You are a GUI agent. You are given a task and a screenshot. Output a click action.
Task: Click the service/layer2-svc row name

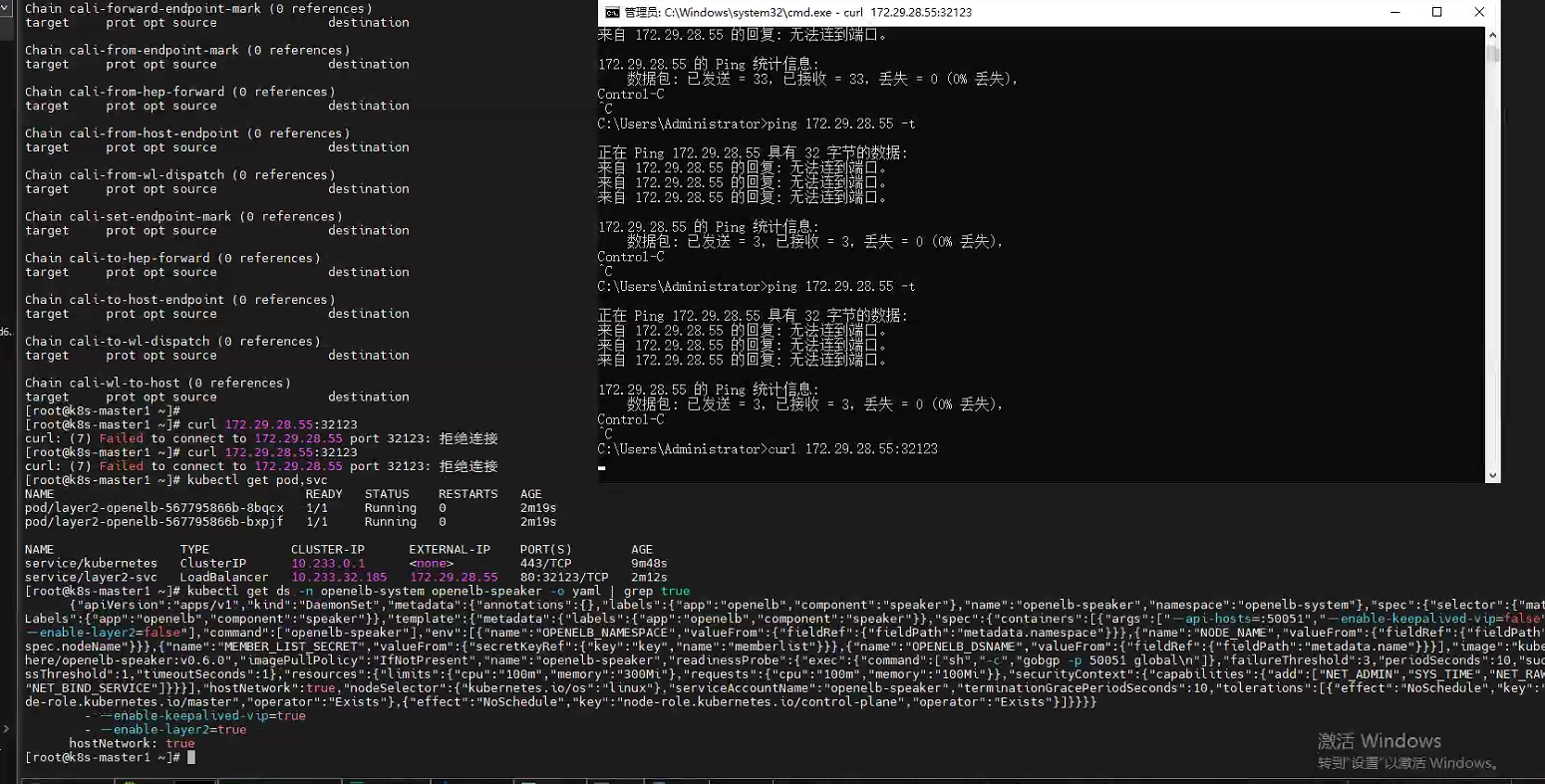click(92, 578)
